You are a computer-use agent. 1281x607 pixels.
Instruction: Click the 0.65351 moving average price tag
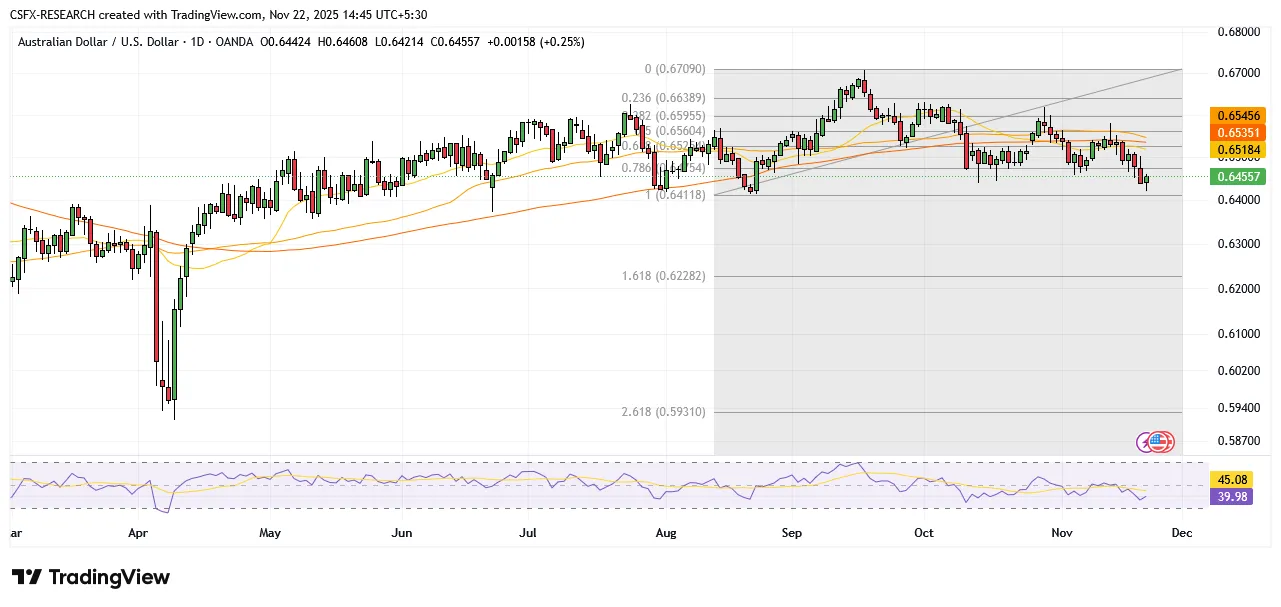coord(1238,132)
